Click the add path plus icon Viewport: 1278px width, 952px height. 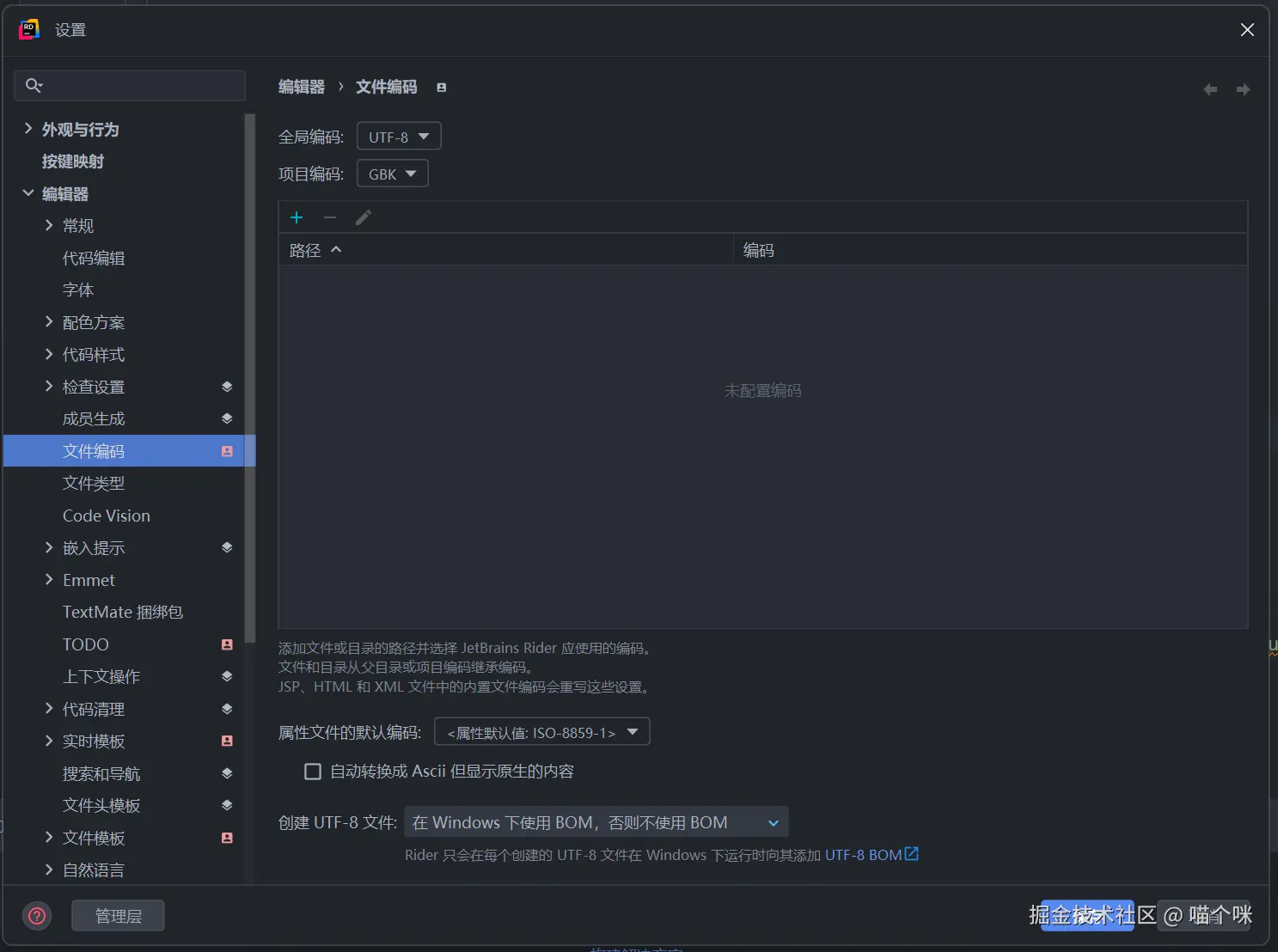(297, 217)
